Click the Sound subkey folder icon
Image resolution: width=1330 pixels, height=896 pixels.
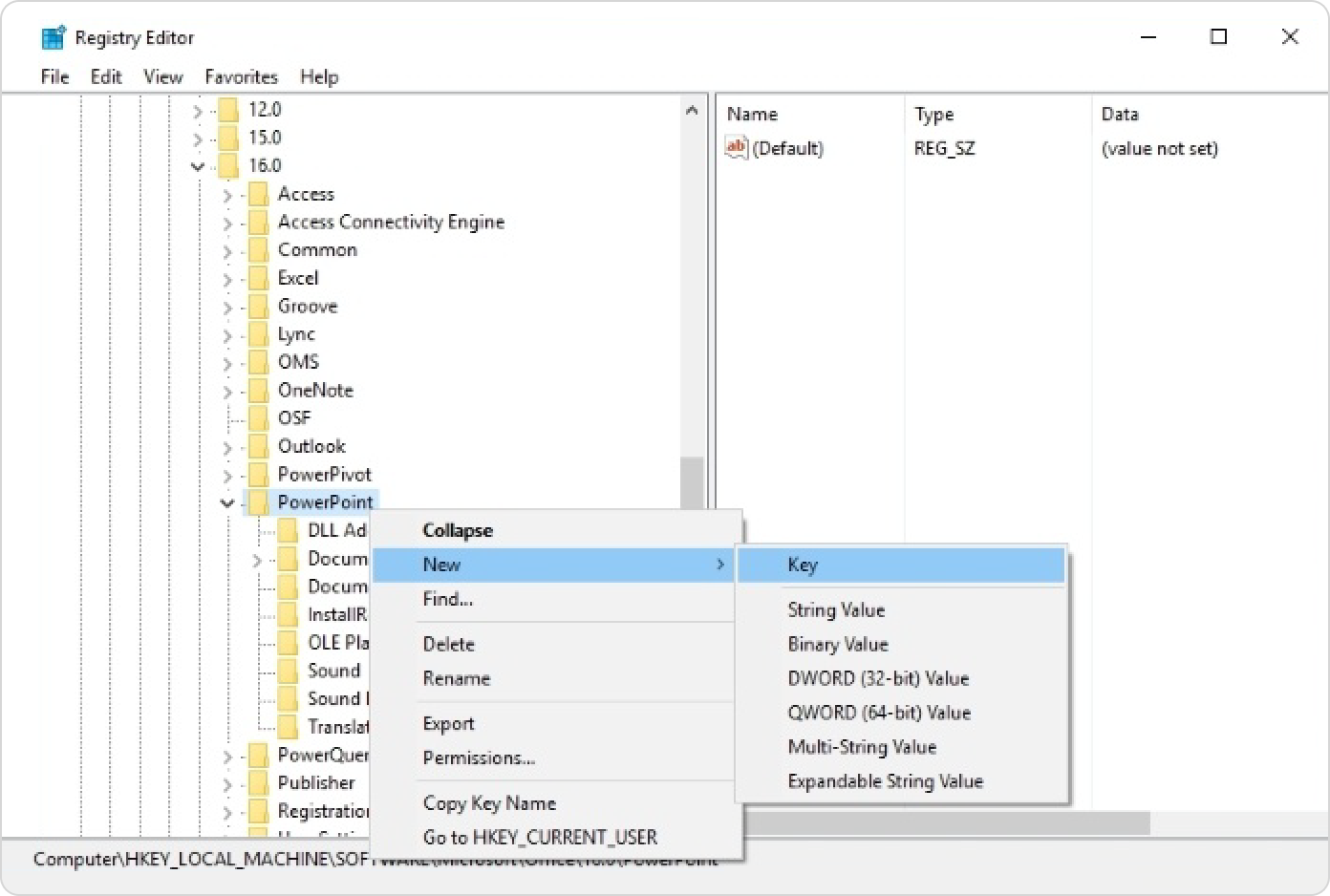tap(288, 671)
